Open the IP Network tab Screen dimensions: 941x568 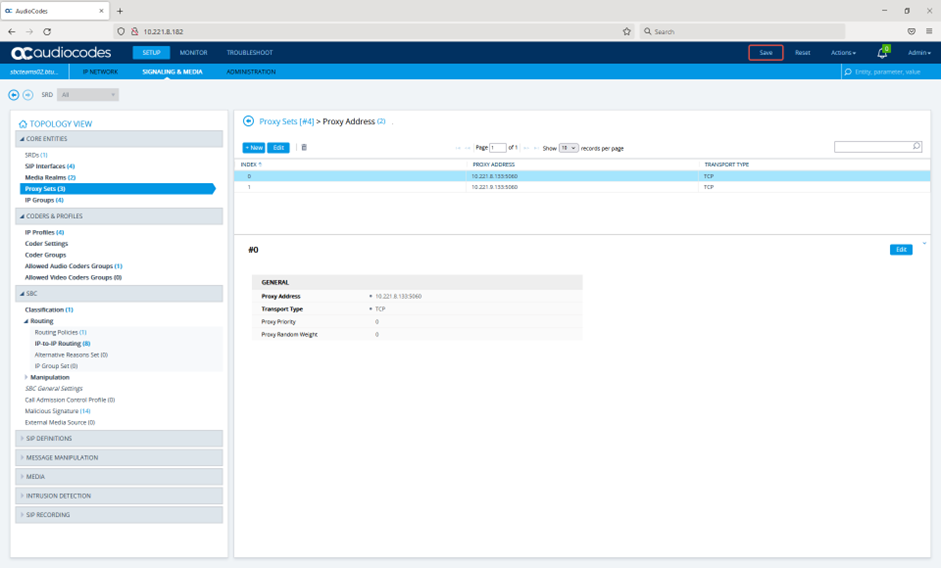pyautogui.click(x=100, y=72)
